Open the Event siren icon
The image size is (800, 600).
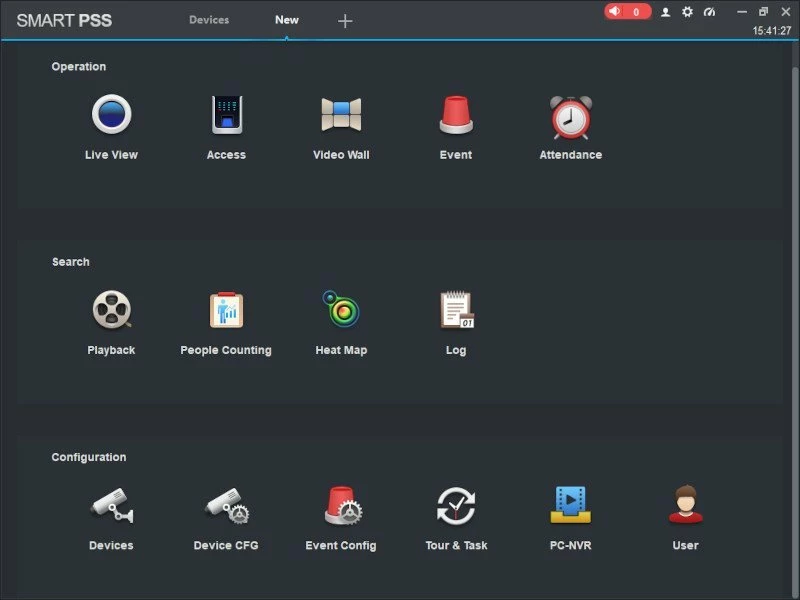point(456,116)
